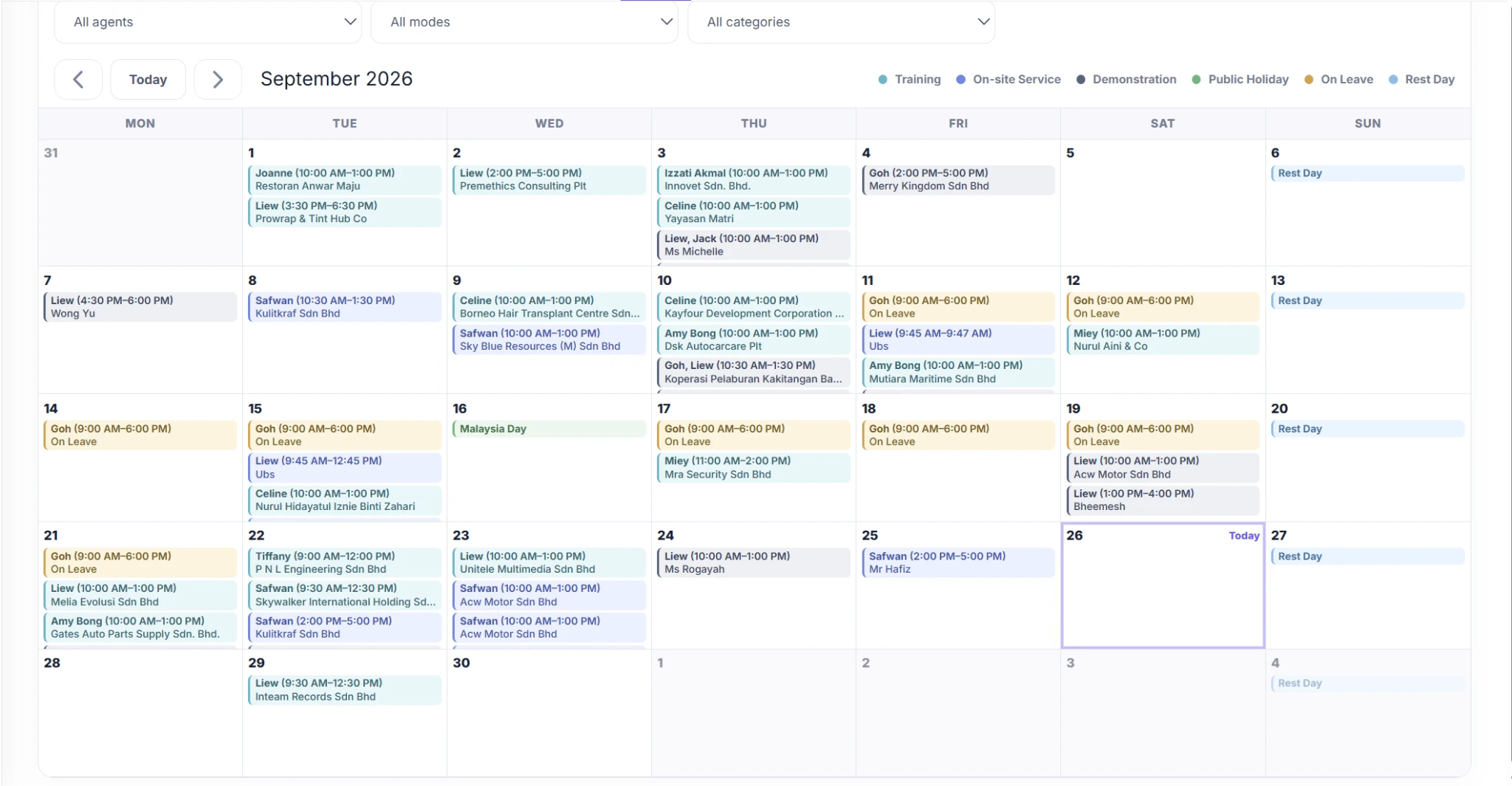1512x786 pixels.
Task: Open Celine's Kayfour Development Corporation event
Action: [754, 307]
